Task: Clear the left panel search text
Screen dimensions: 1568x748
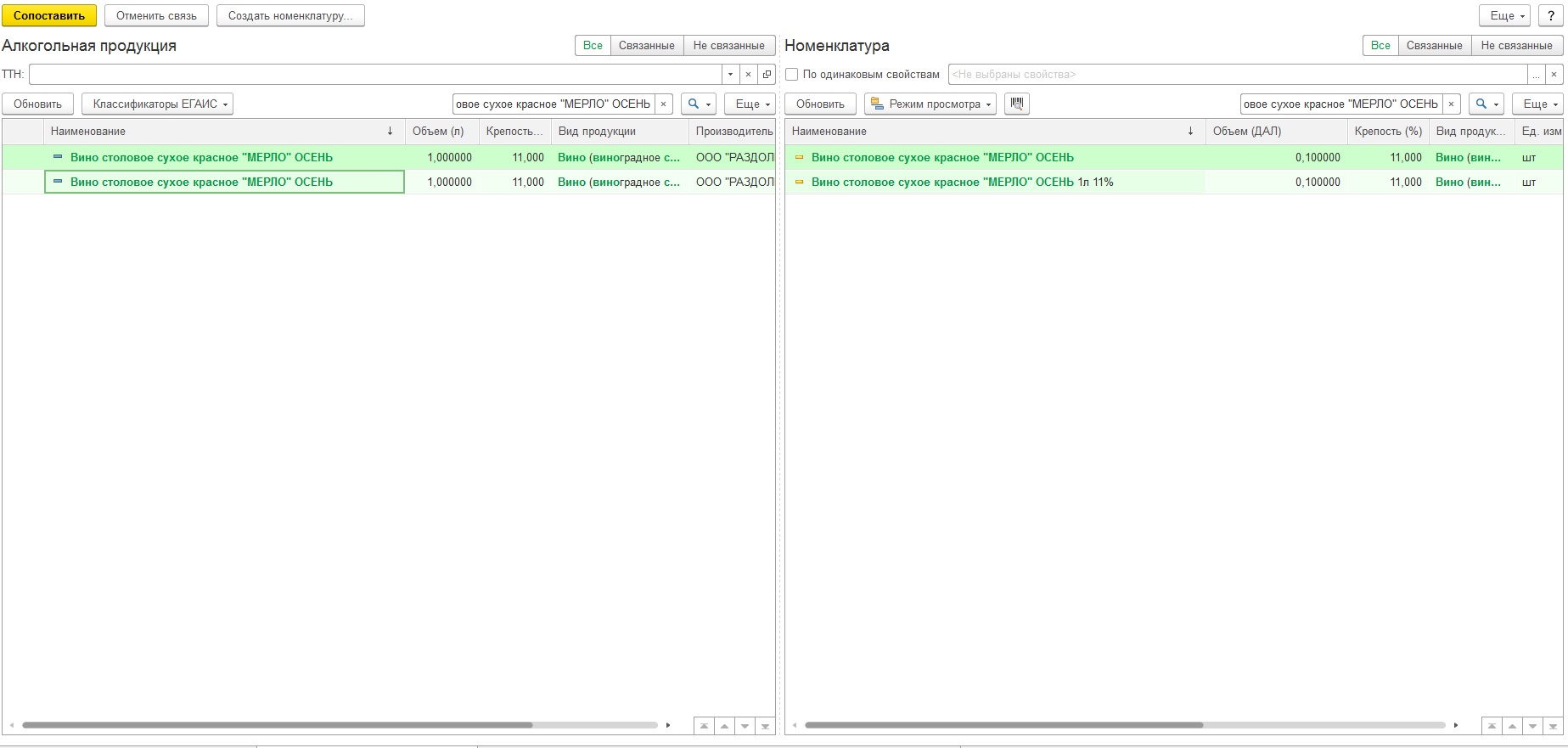Action: 664,104
